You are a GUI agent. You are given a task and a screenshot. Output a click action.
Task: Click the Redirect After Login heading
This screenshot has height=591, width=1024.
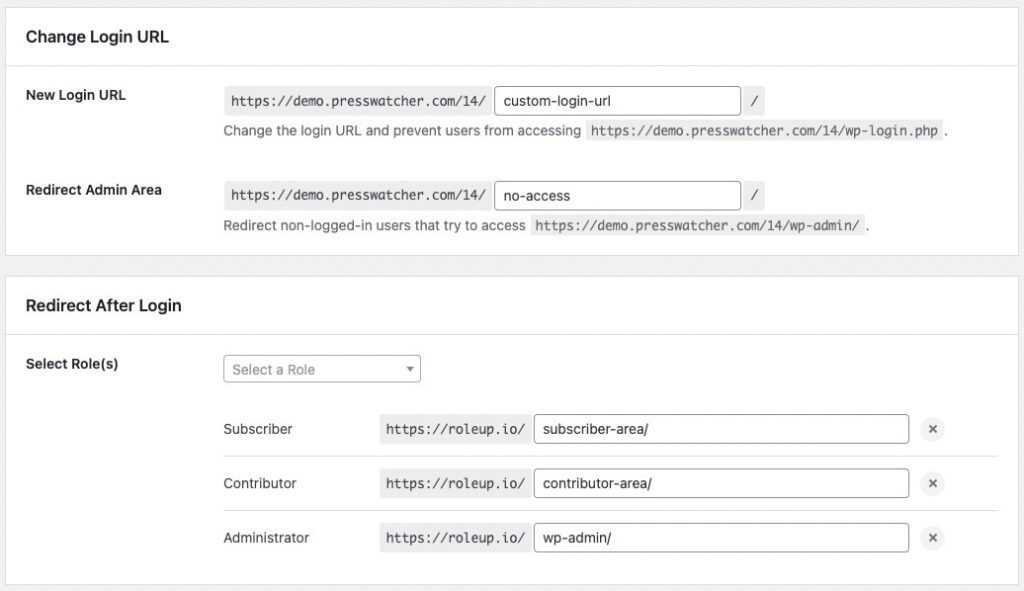(x=103, y=305)
